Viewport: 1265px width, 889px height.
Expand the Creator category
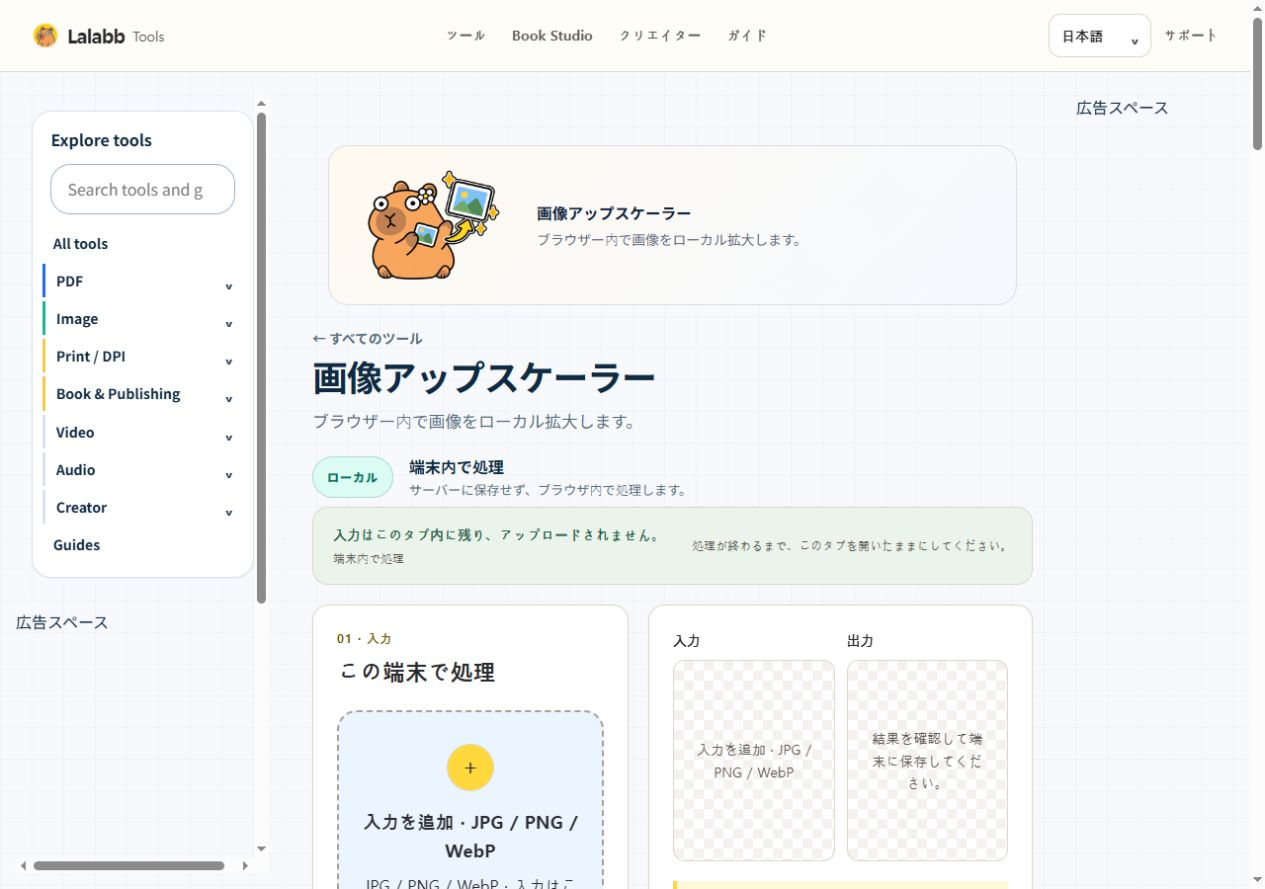coord(143,507)
